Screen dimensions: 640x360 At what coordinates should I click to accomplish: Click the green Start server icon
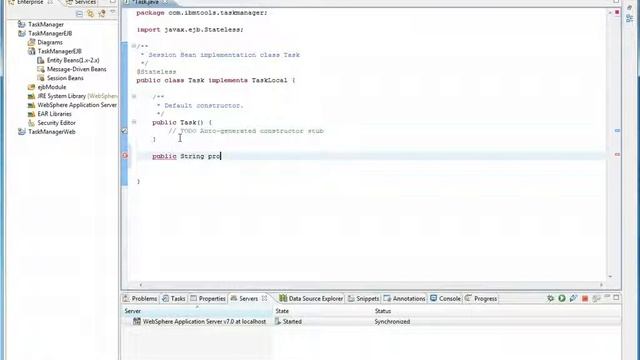point(562,298)
